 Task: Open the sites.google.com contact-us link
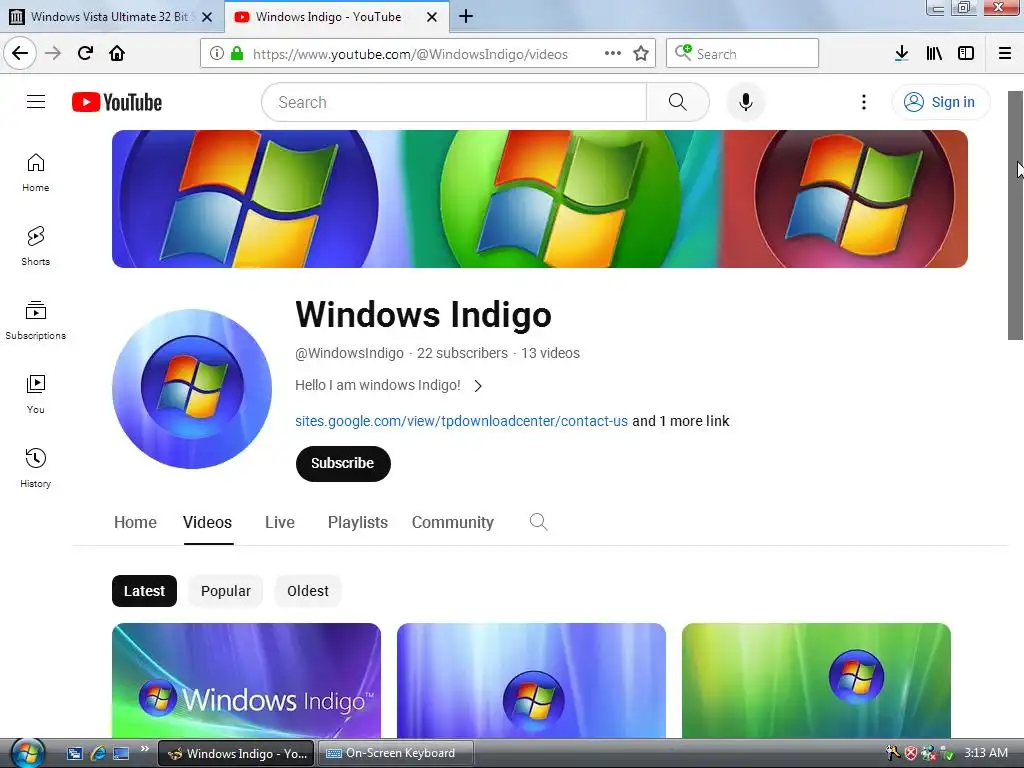(461, 421)
